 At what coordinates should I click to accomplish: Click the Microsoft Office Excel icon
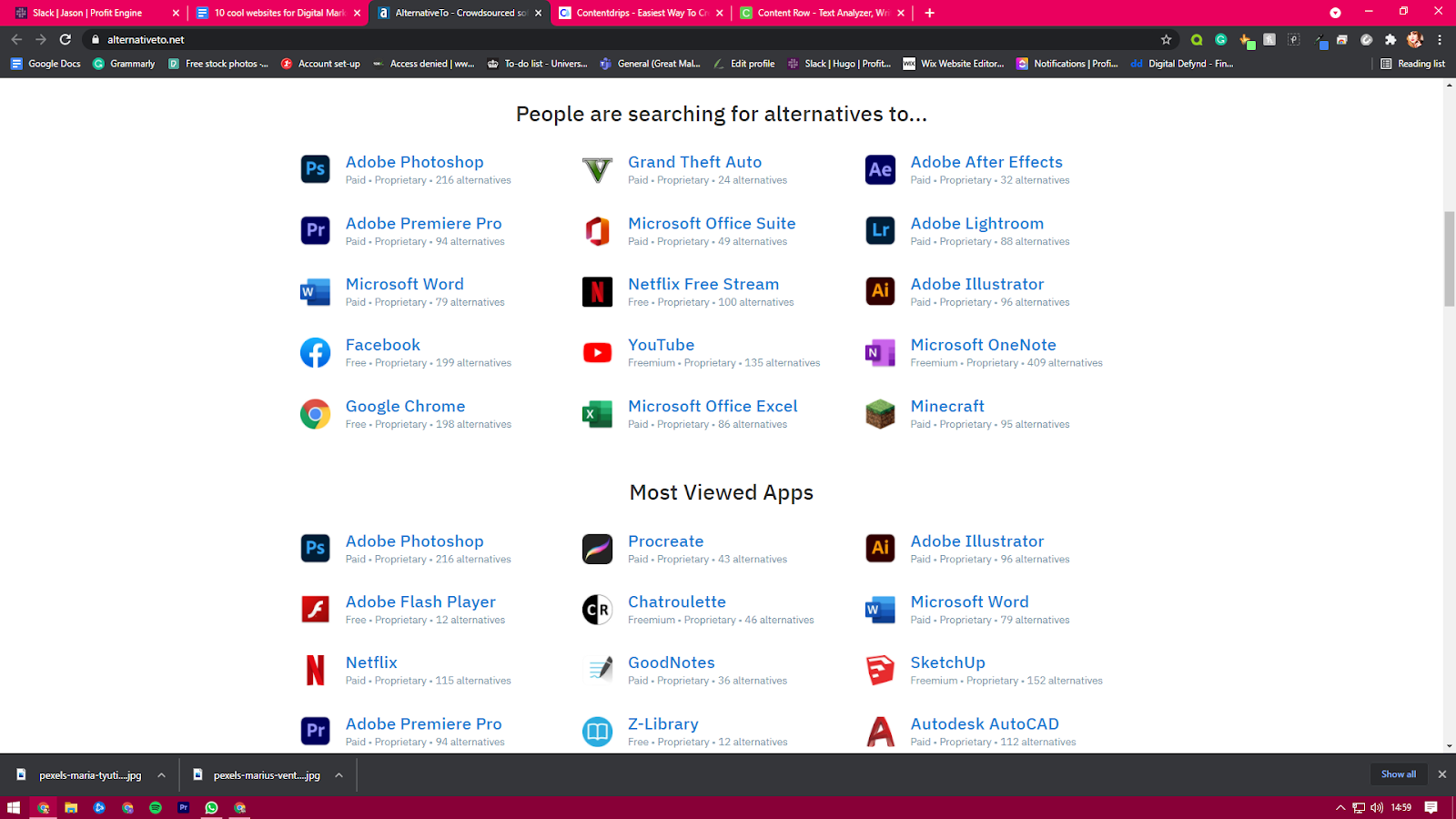597,414
